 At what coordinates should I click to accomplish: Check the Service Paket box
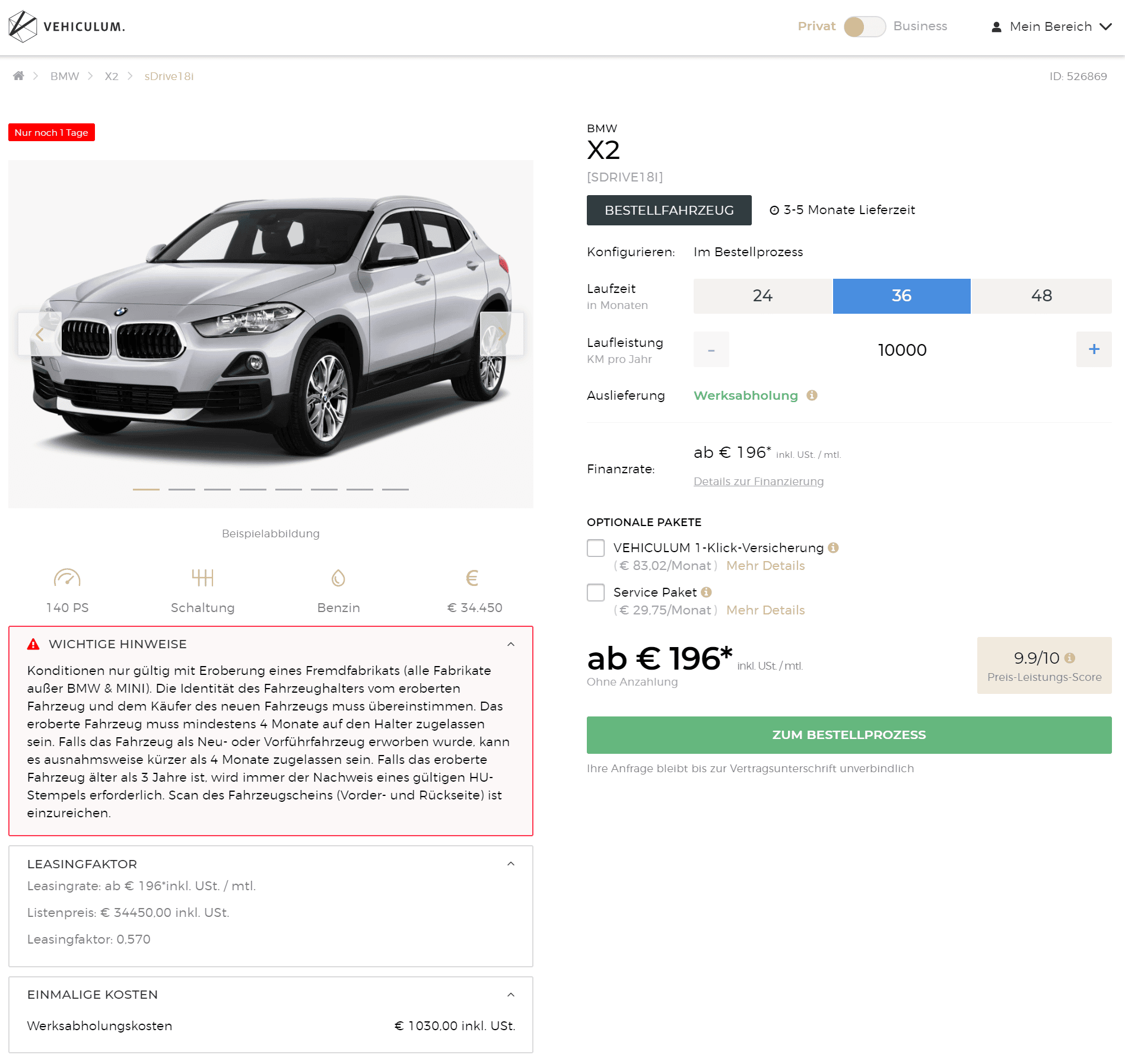tap(596, 592)
